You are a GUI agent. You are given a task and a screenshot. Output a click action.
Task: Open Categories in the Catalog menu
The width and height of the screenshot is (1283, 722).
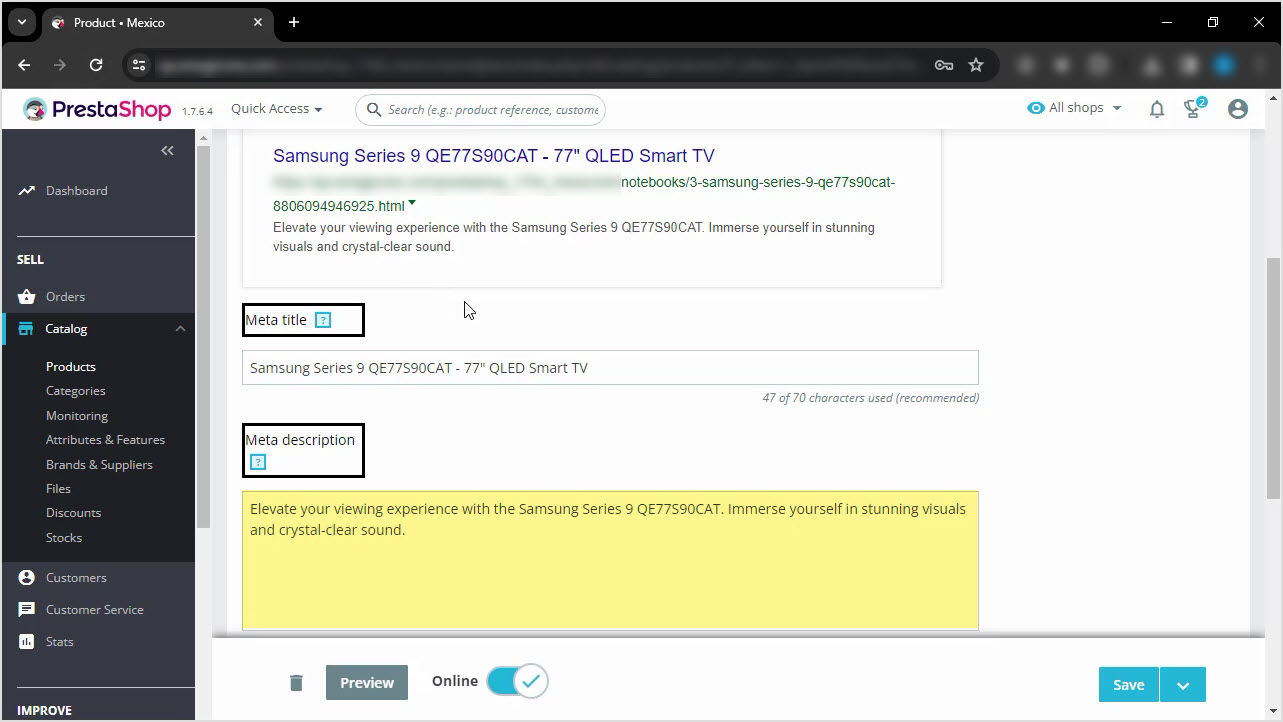pyautogui.click(x=75, y=391)
